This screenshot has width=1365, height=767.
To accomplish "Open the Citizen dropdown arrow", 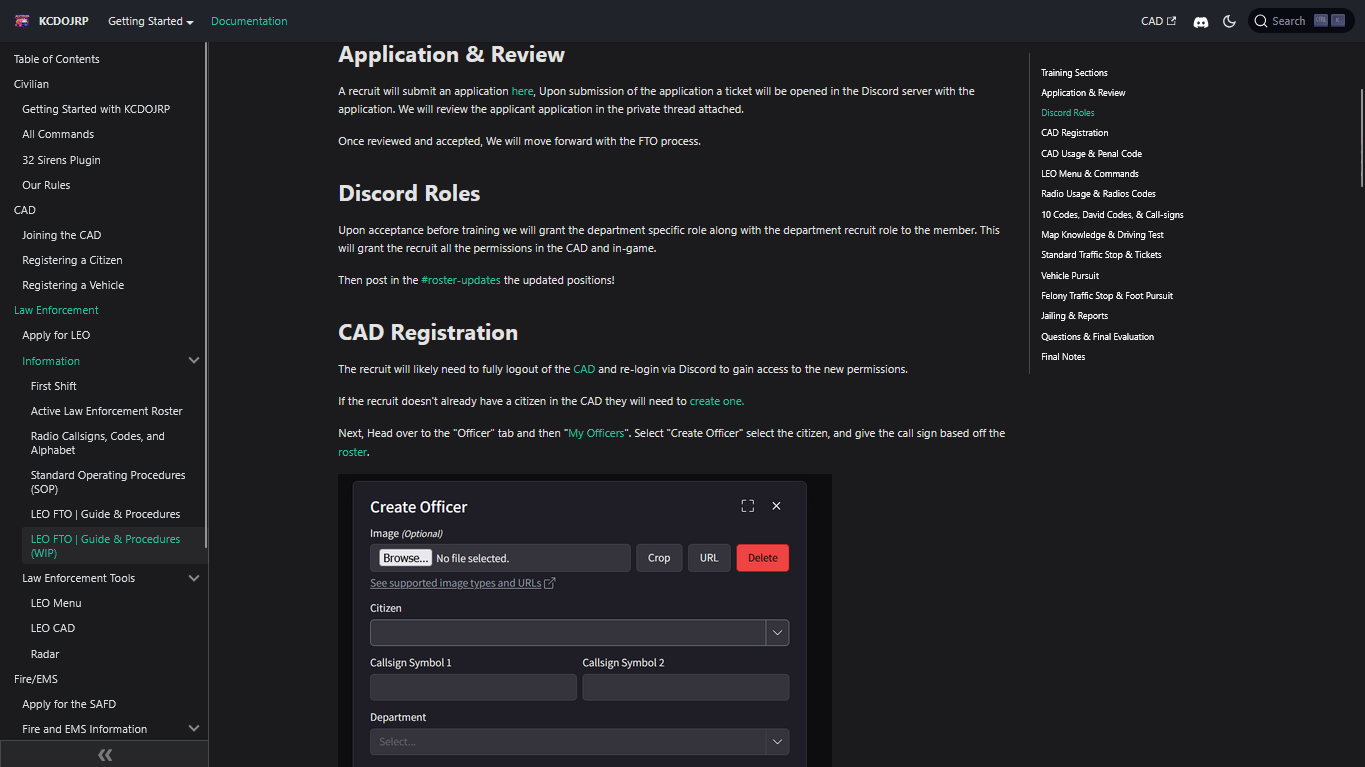I will coord(777,632).
